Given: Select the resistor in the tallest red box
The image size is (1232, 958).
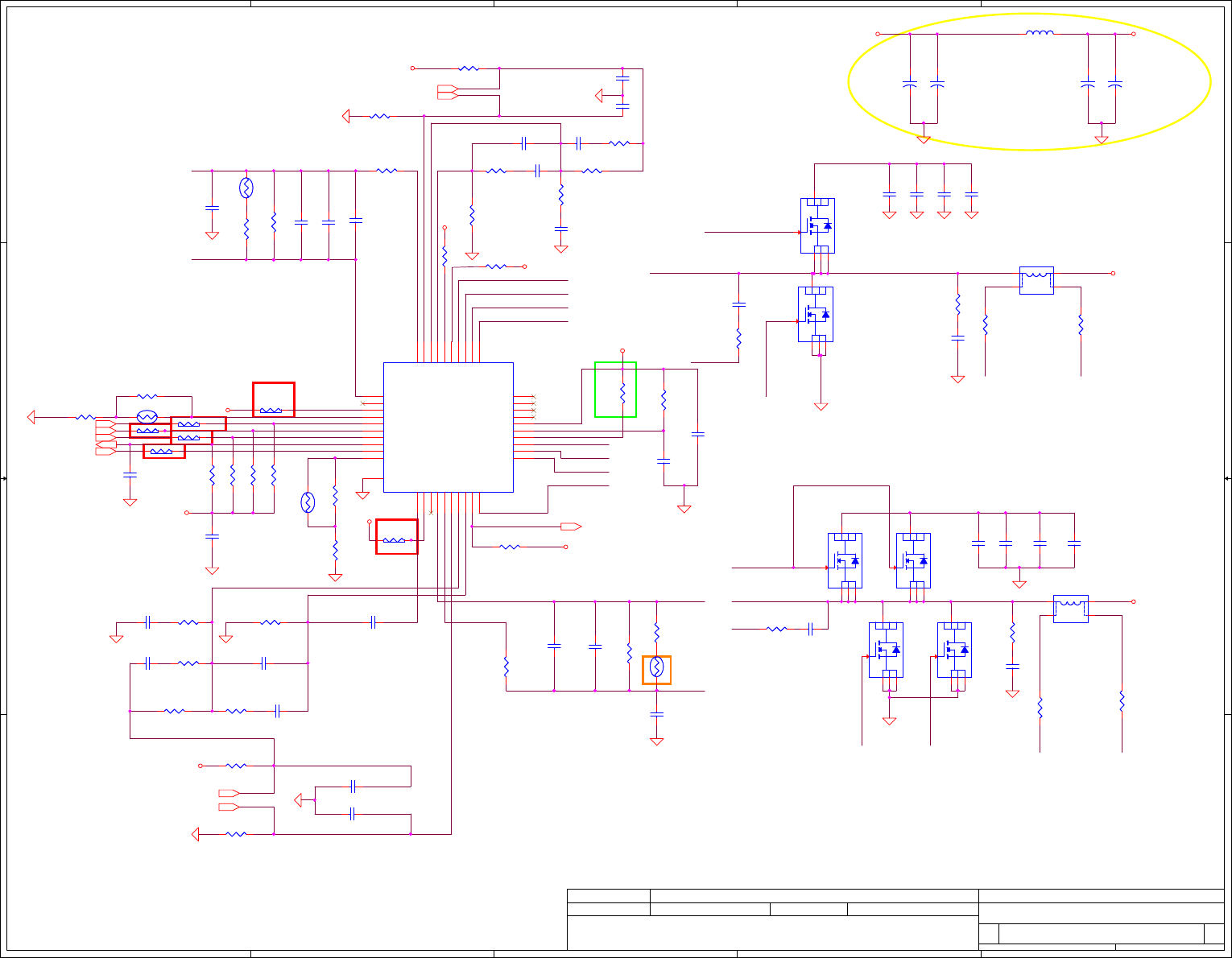Looking at the screenshot, I should click(271, 410).
